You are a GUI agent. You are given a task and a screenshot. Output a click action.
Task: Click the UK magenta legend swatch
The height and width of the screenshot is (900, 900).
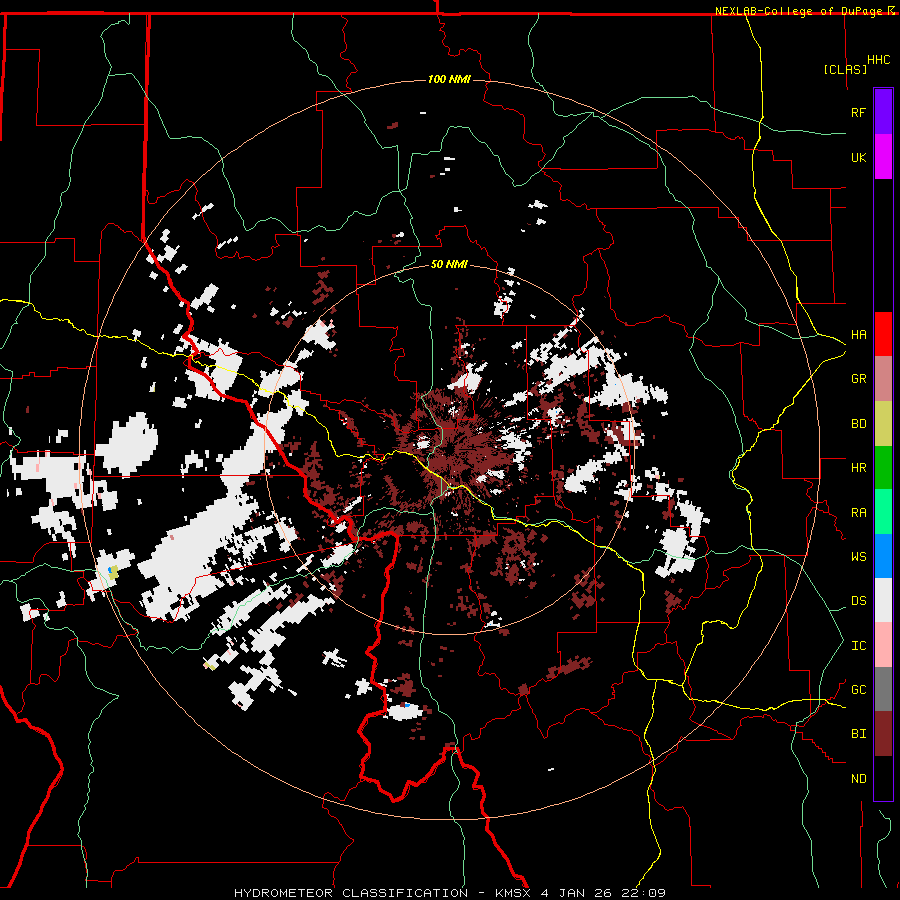(x=883, y=157)
